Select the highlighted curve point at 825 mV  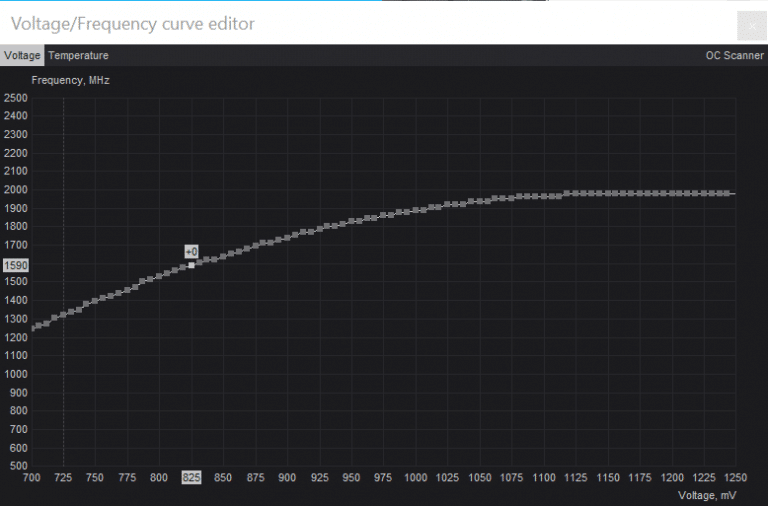[x=191, y=265]
